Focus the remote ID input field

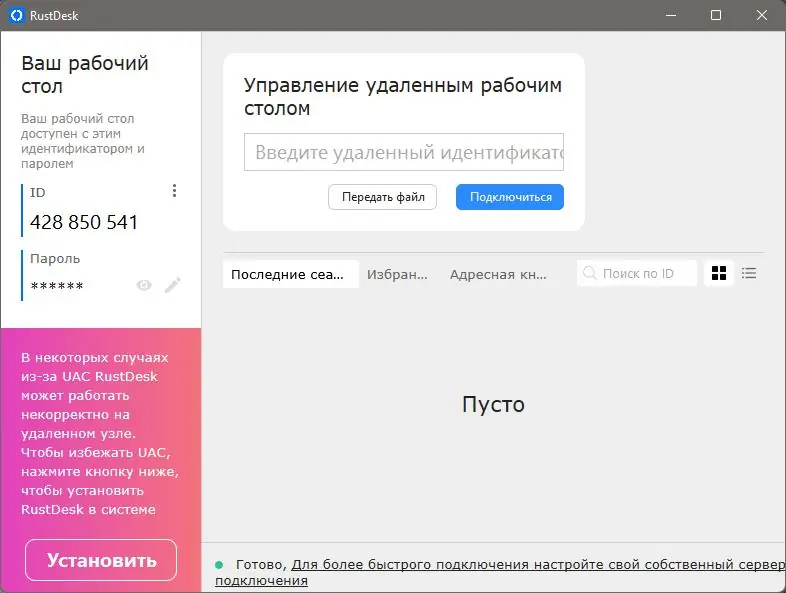pos(404,152)
